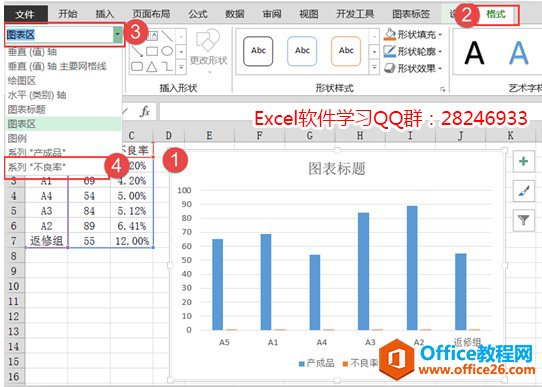This screenshot has width=542, height=387.
Task: Pick the rounded rectangle shape
Action: (x=137, y=67)
